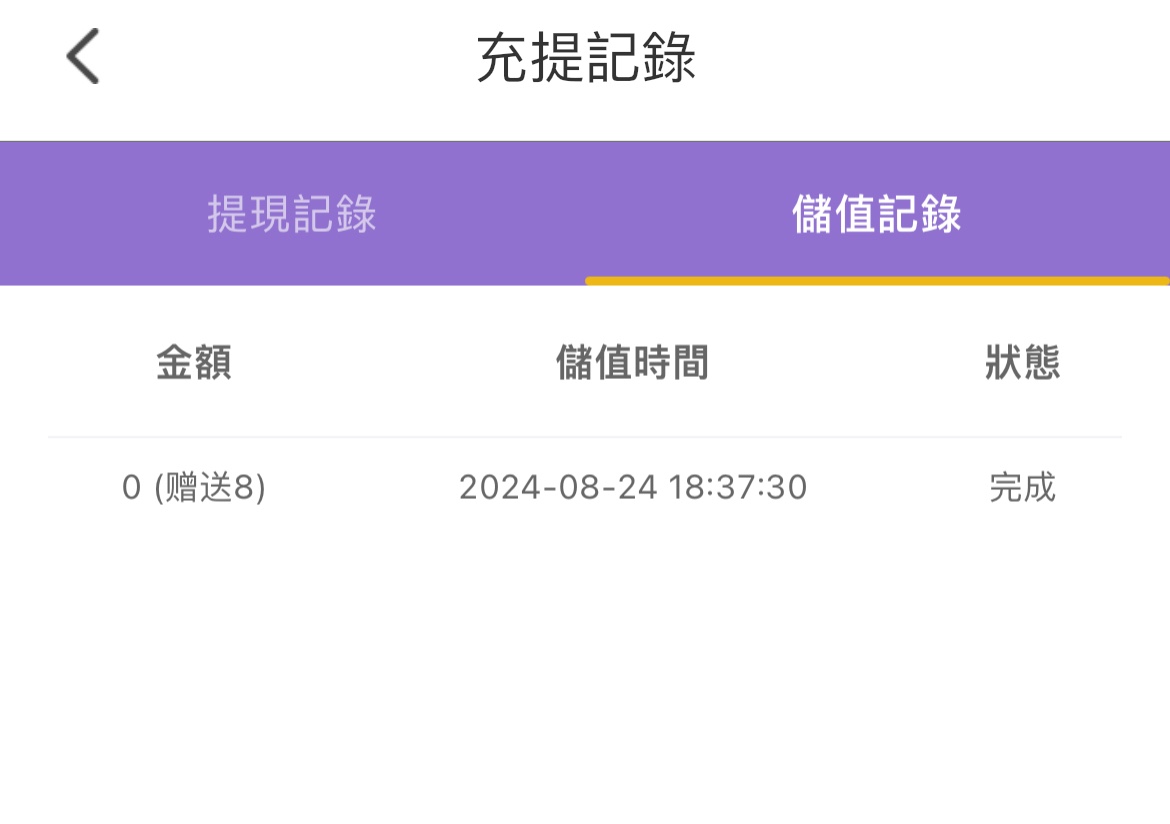
Task: Click the divider line below column headers
Action: [x=585, y=437]
